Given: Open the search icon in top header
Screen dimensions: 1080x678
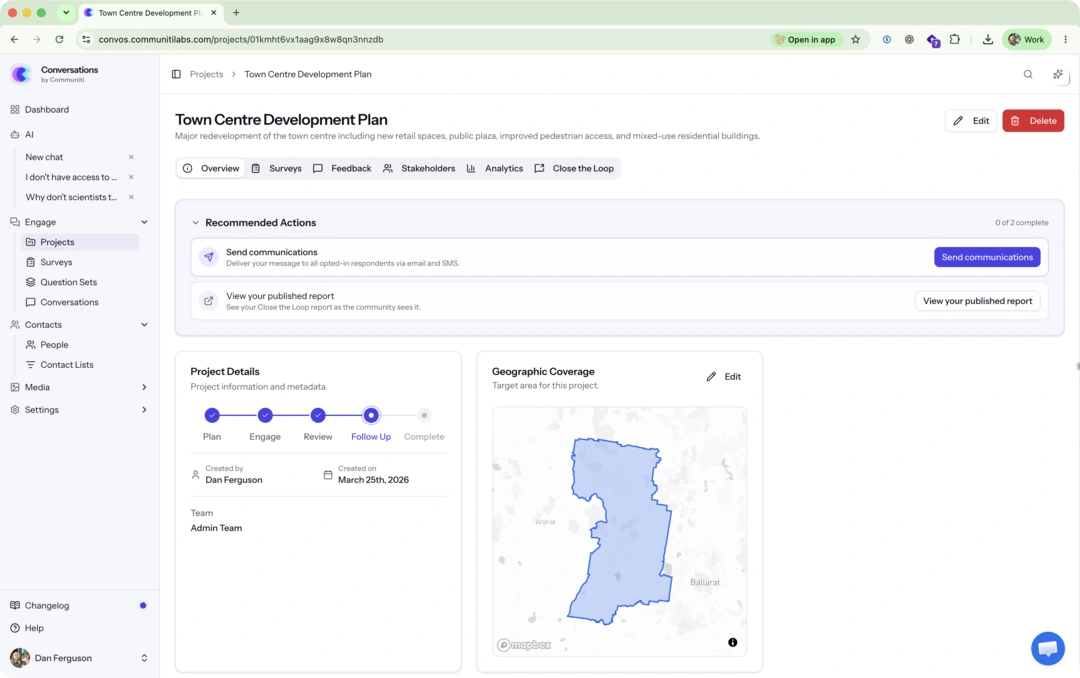Looking at the screenshot, I should tap(1028, 74).
